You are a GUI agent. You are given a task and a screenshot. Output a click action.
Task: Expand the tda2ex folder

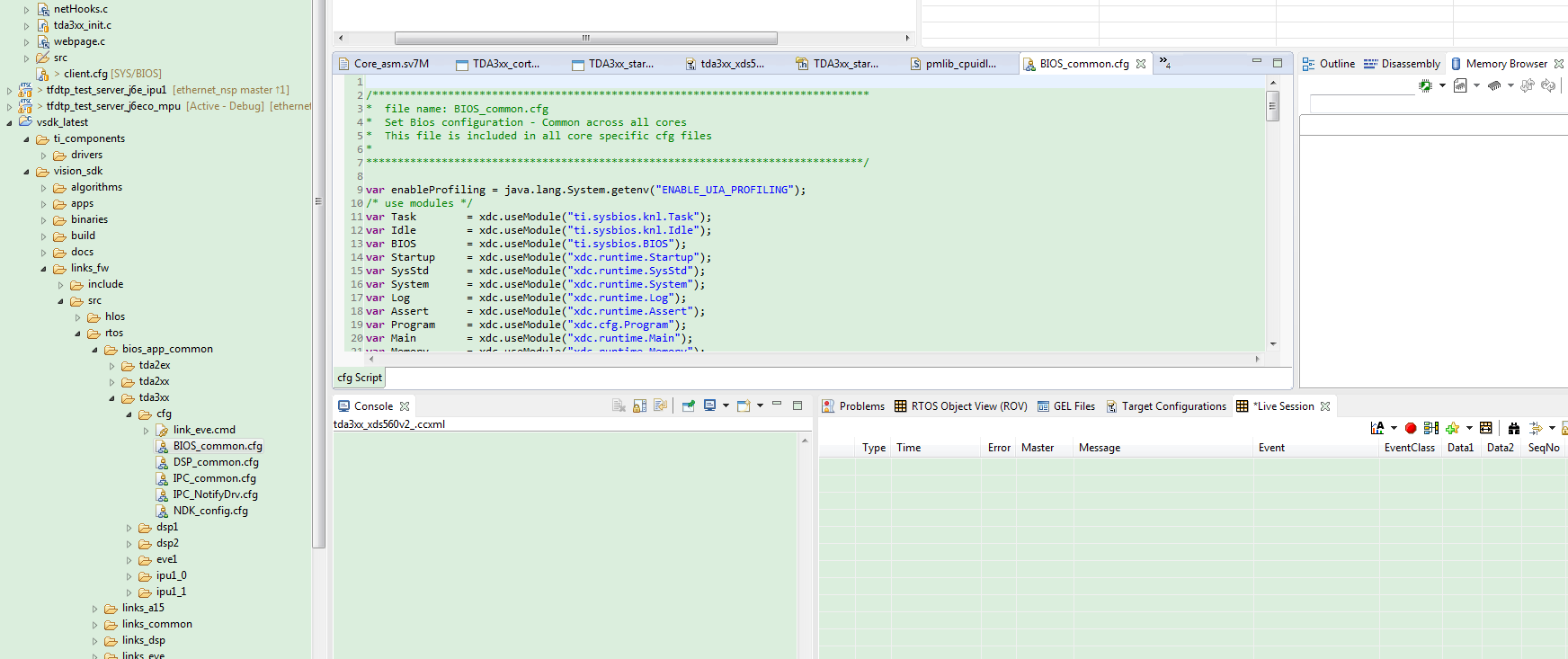click(112, 366)
